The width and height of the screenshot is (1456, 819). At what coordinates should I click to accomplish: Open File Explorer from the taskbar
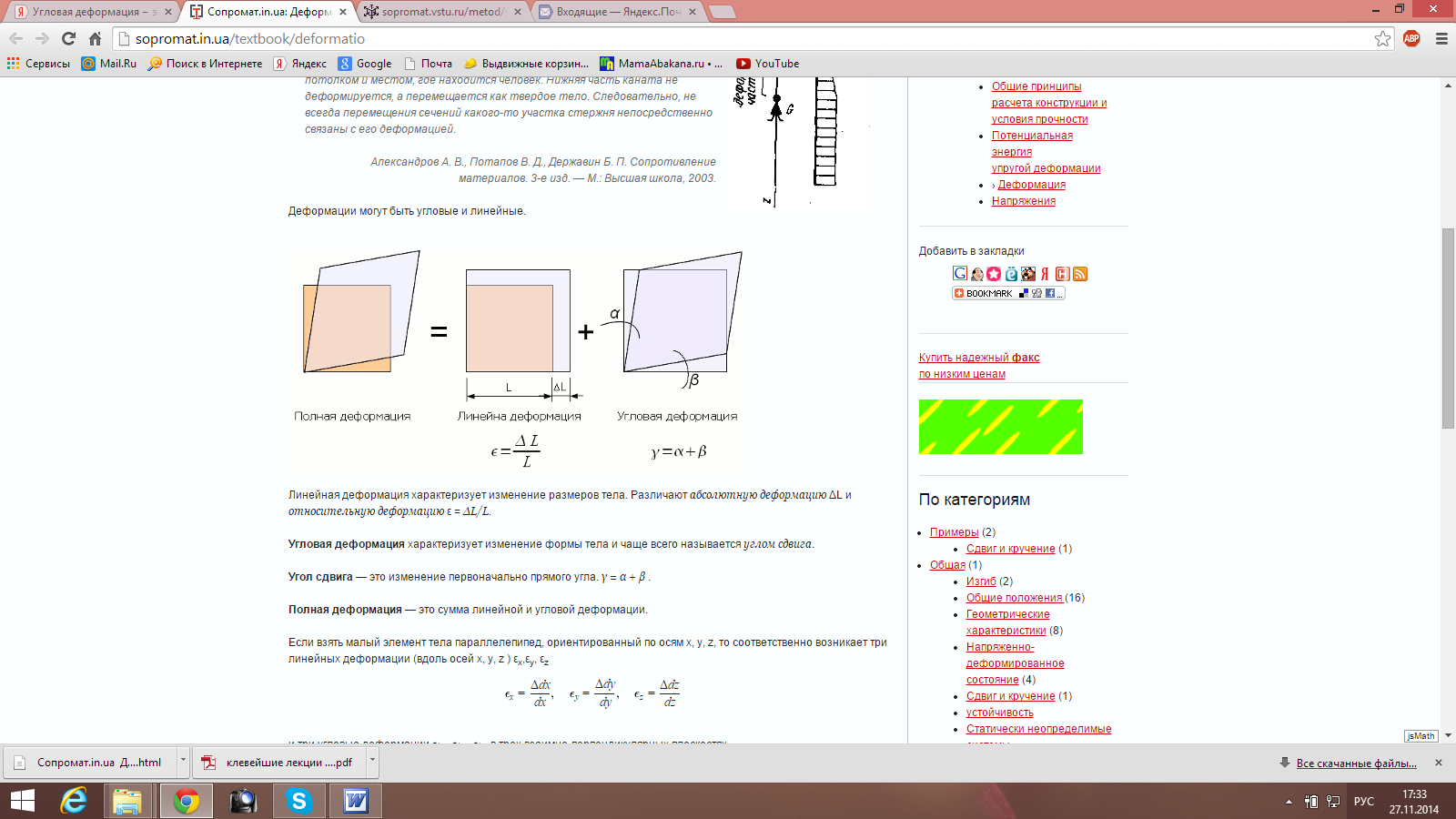pyautogui.click(x=127, y=801)
